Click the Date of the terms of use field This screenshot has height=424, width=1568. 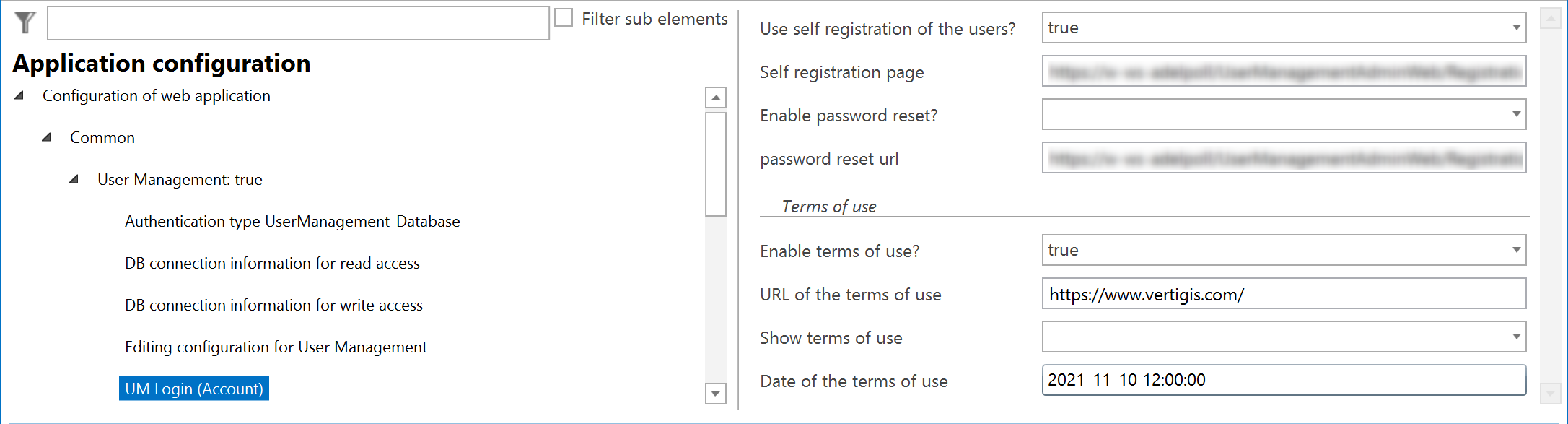click(1283, 380)
